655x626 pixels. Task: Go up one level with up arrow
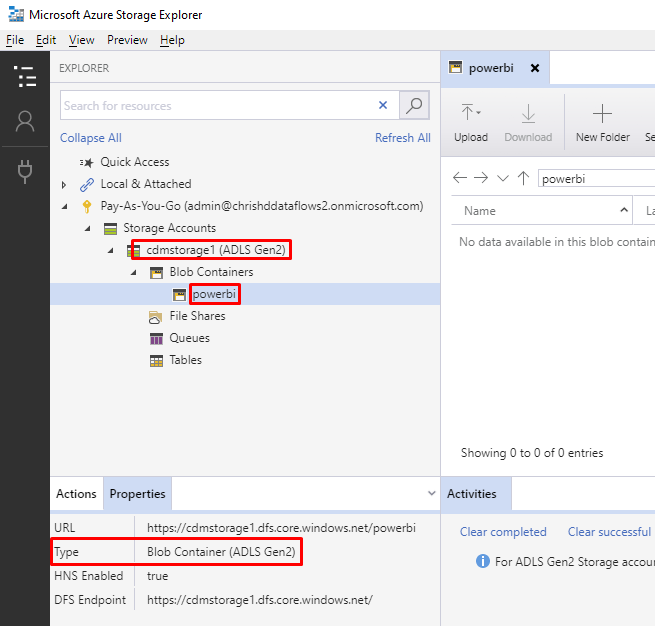click(523, 178)
